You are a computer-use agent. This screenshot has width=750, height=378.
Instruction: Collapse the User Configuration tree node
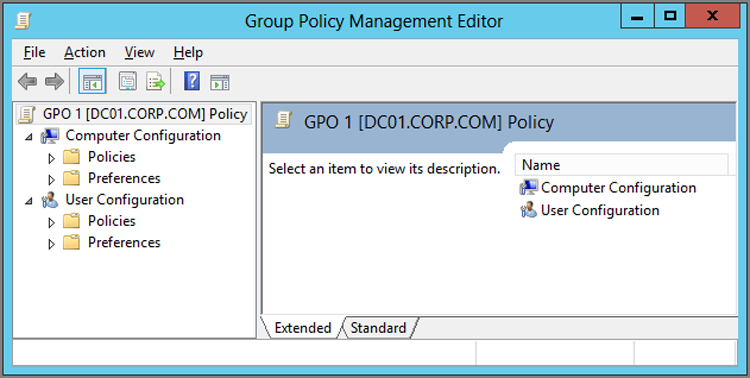pos(30,201)
